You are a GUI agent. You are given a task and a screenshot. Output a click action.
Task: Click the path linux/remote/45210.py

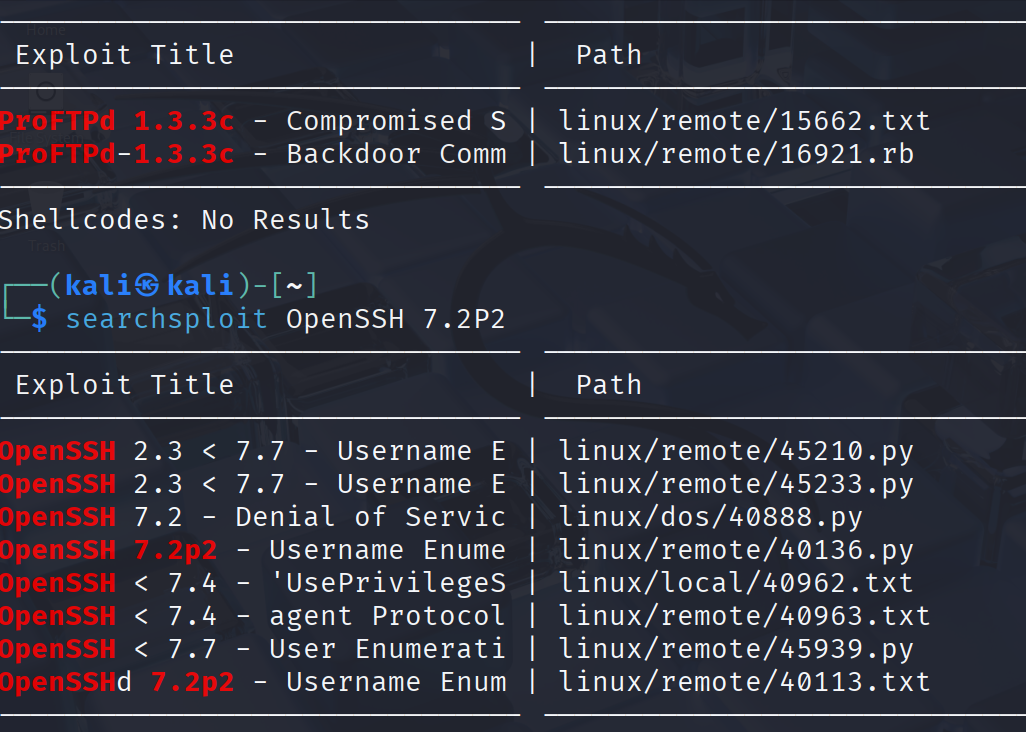736,451
